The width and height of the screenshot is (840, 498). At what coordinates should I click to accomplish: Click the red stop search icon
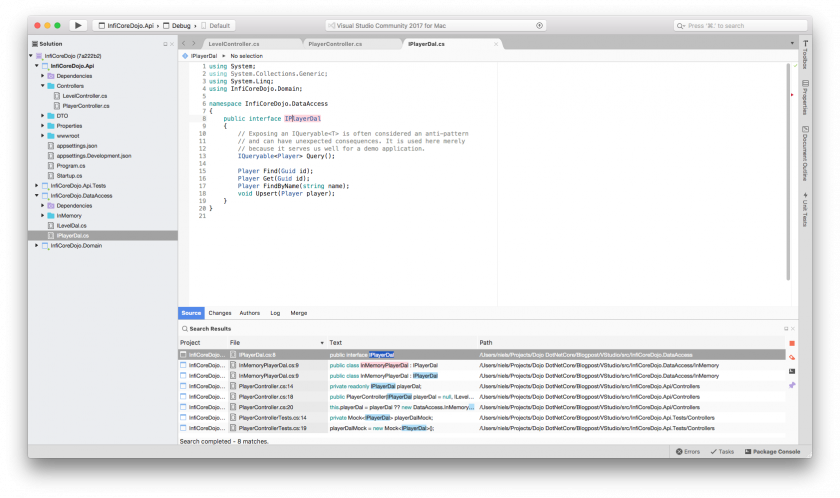tap(792, 343)
